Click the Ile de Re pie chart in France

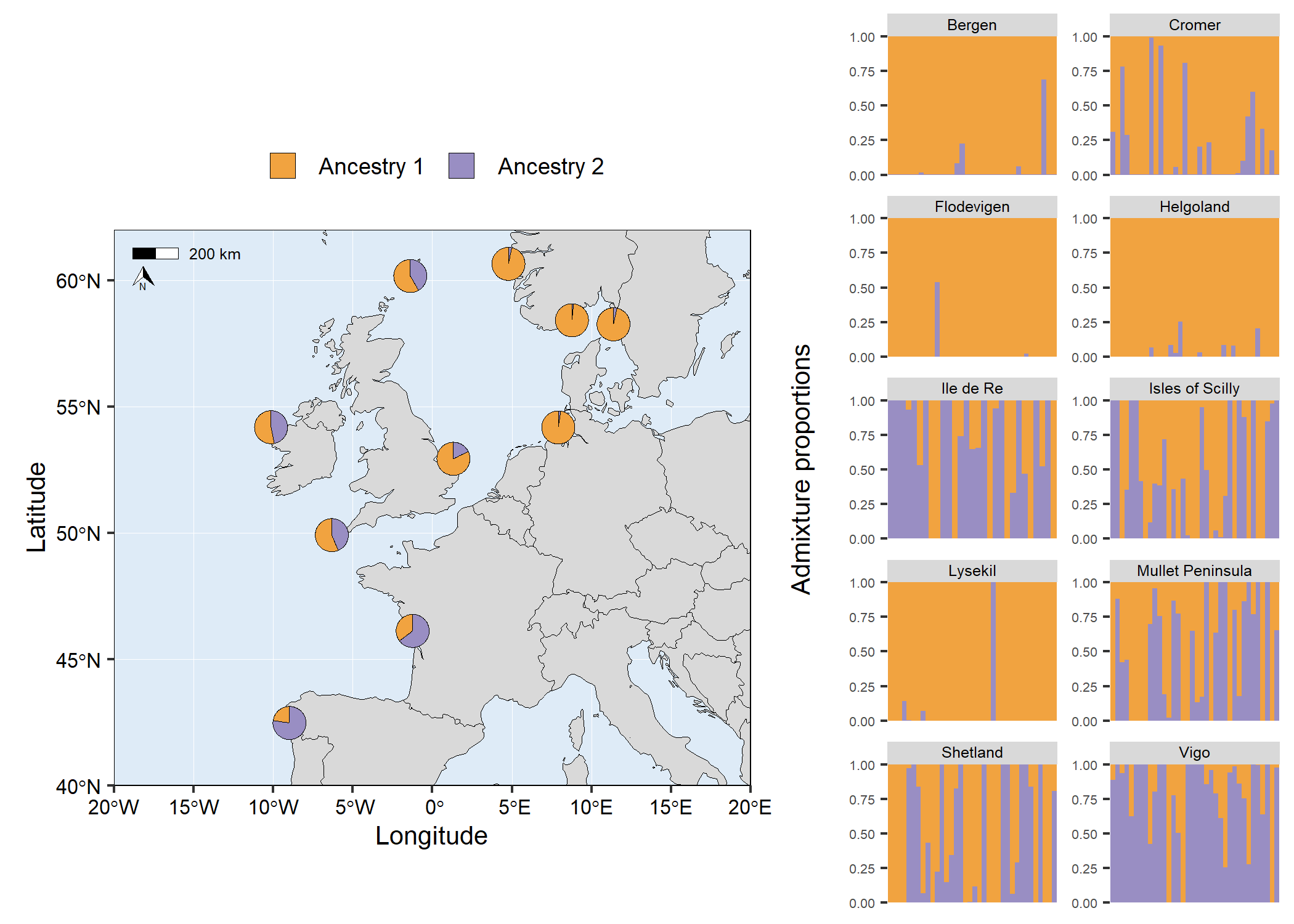(x=412, y=630)
